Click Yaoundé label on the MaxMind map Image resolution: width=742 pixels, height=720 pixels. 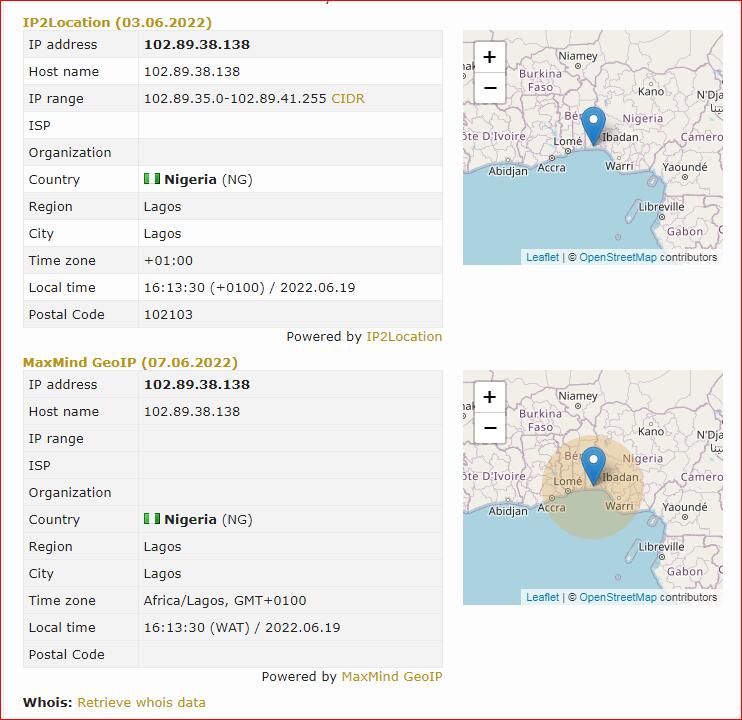click(685, 507)
